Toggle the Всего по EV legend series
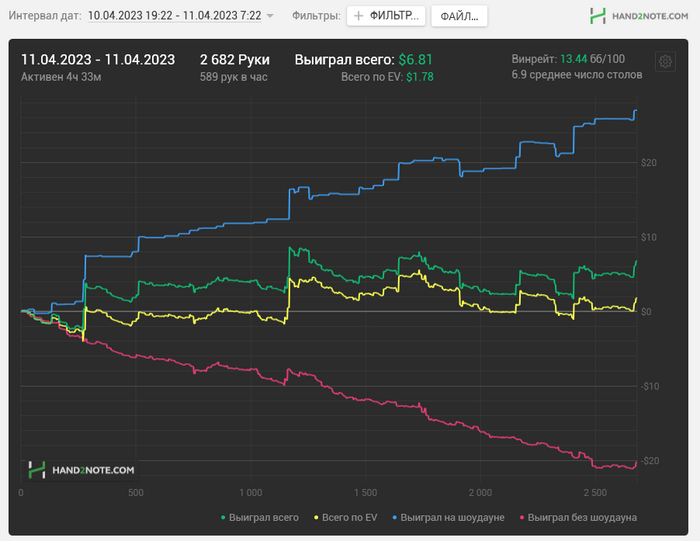This screenshot has height=541, width=700. click(346, 517)
